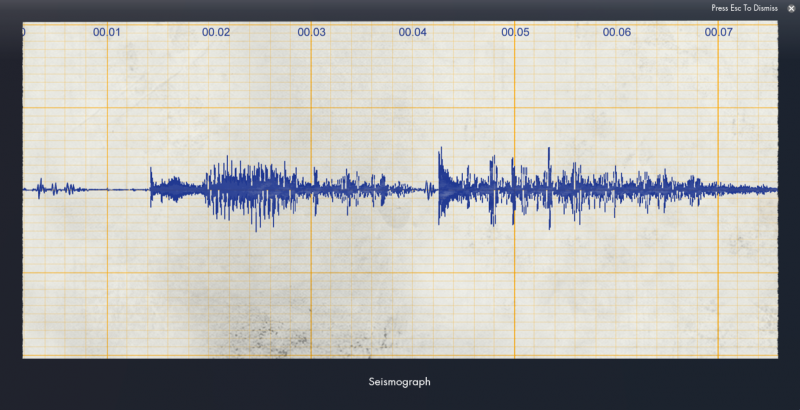Click the 00.01 time label
800x410 pixels.
point(107,32)
